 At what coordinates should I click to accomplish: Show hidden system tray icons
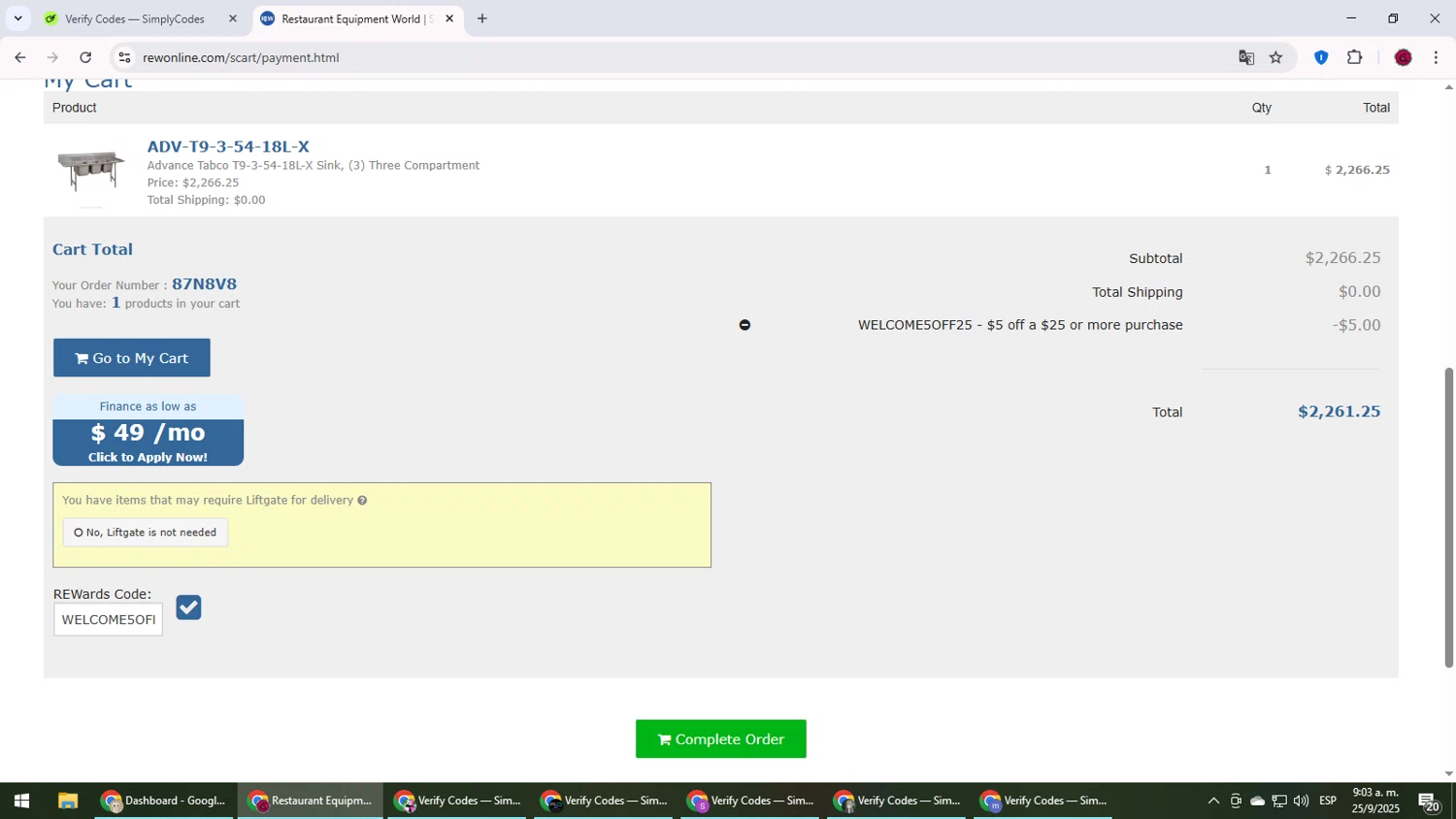1213,801
